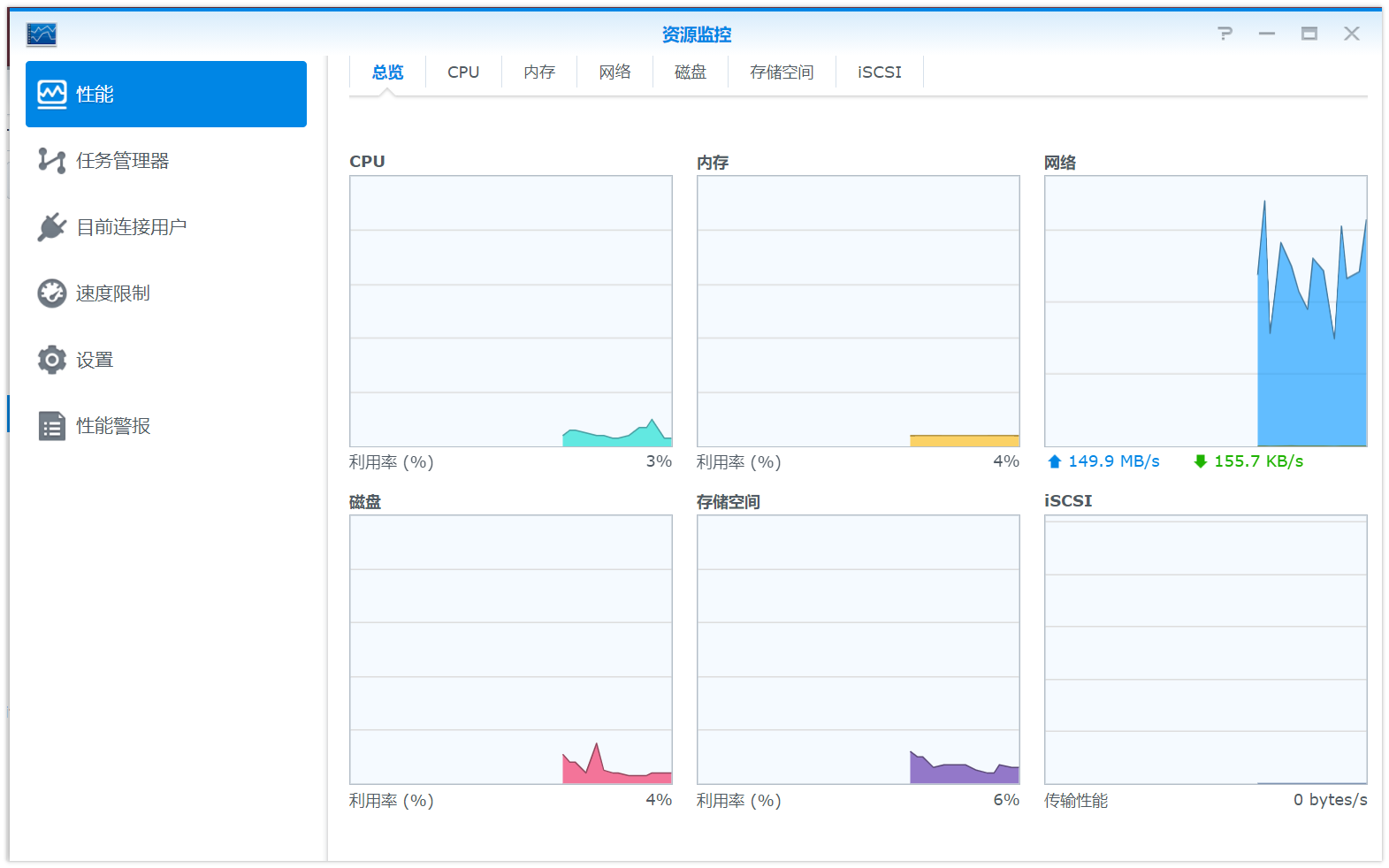
Task: Click the Resource Monitor app icon in title bar
Action: [x=42, y=34]
